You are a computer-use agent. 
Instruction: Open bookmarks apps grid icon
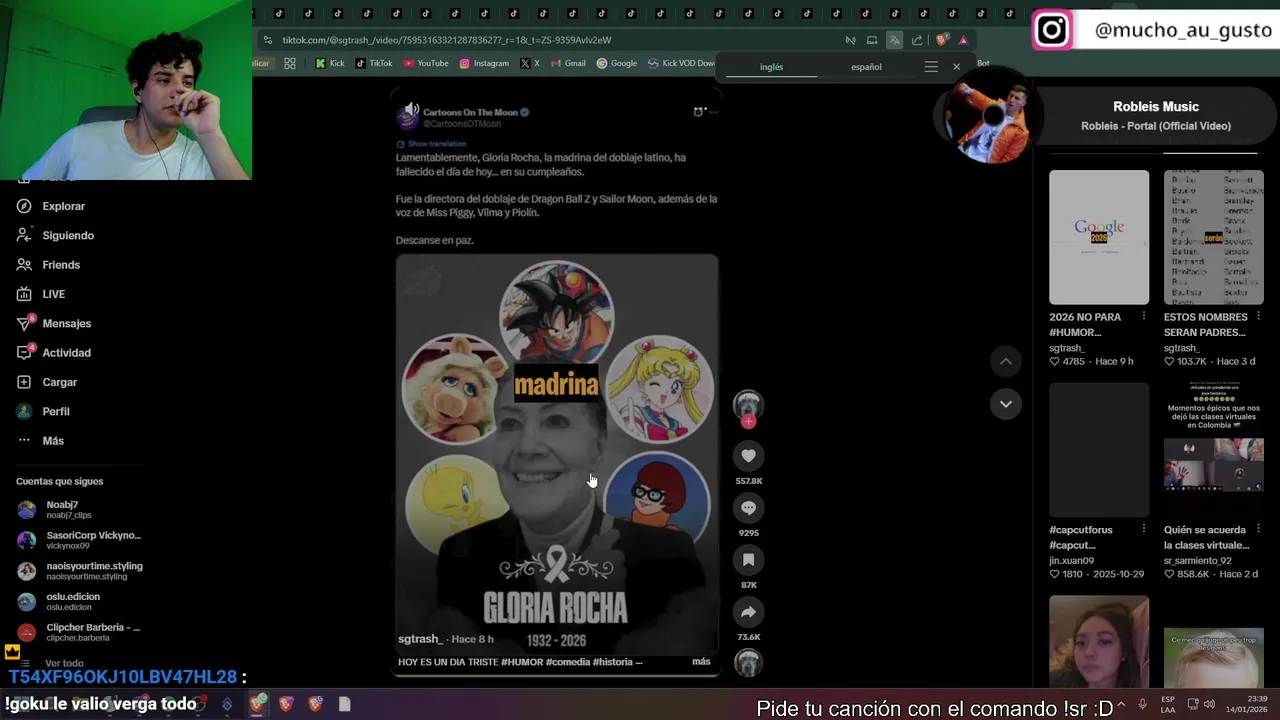click(290, 63)
